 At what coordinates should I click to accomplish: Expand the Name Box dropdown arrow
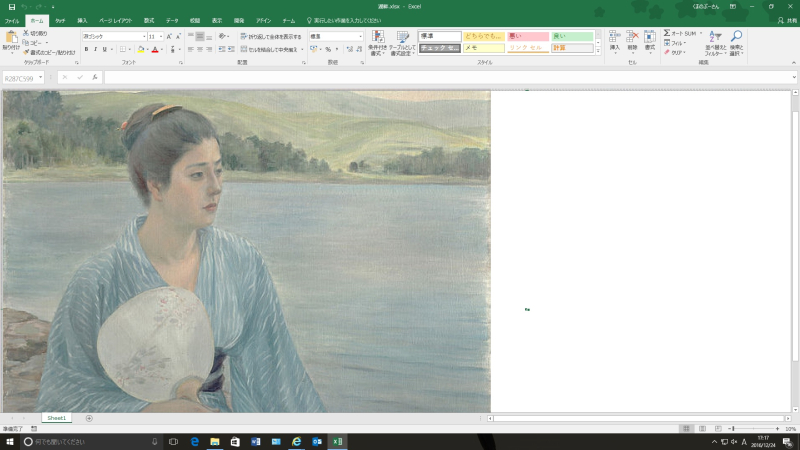coord(40,78)
